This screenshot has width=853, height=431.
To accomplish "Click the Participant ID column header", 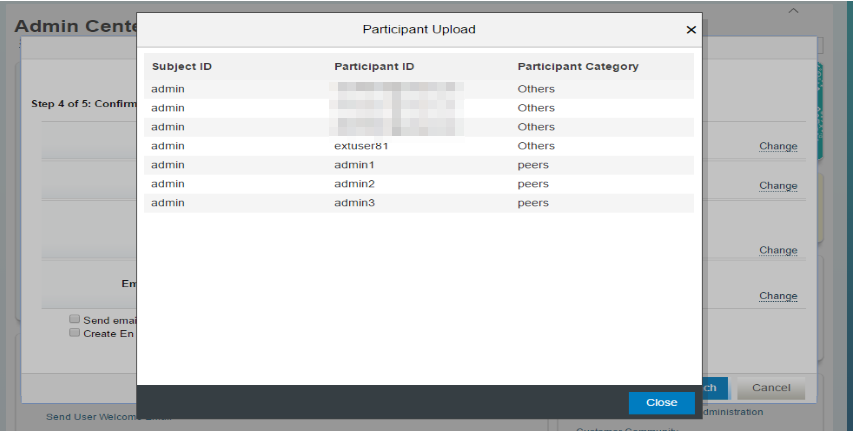I will 374,66.
